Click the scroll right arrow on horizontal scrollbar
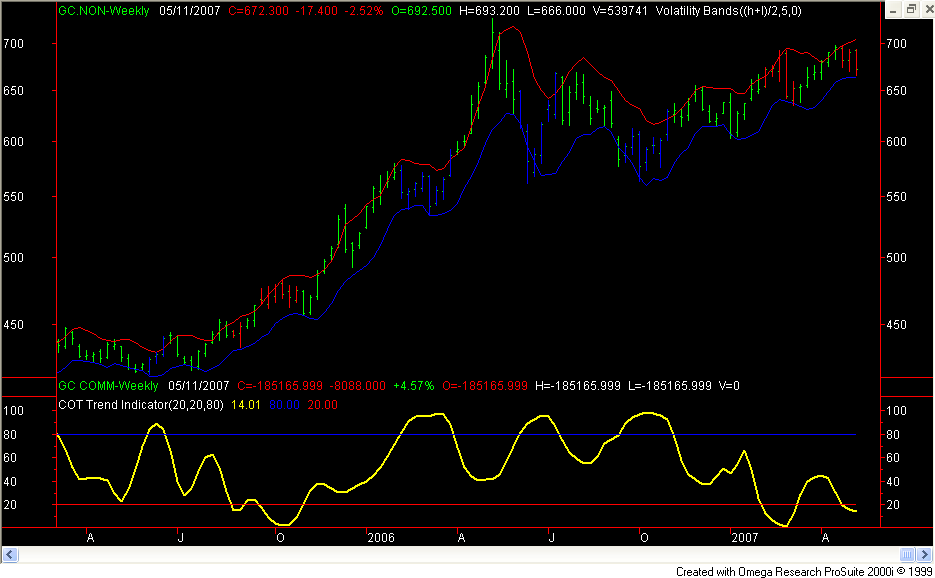 [x=924, y=555]
